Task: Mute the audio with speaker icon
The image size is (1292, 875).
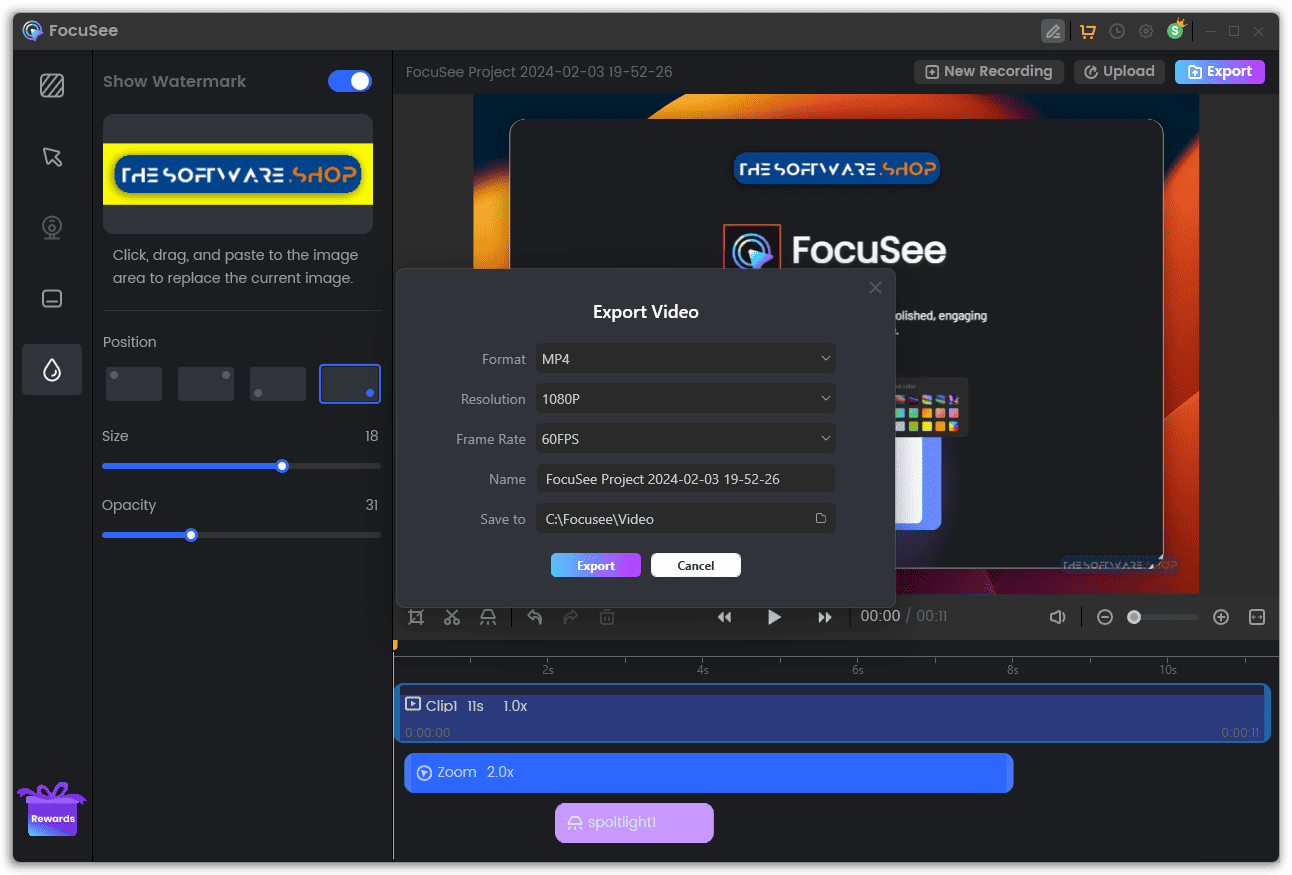Action: (1057, 617)
